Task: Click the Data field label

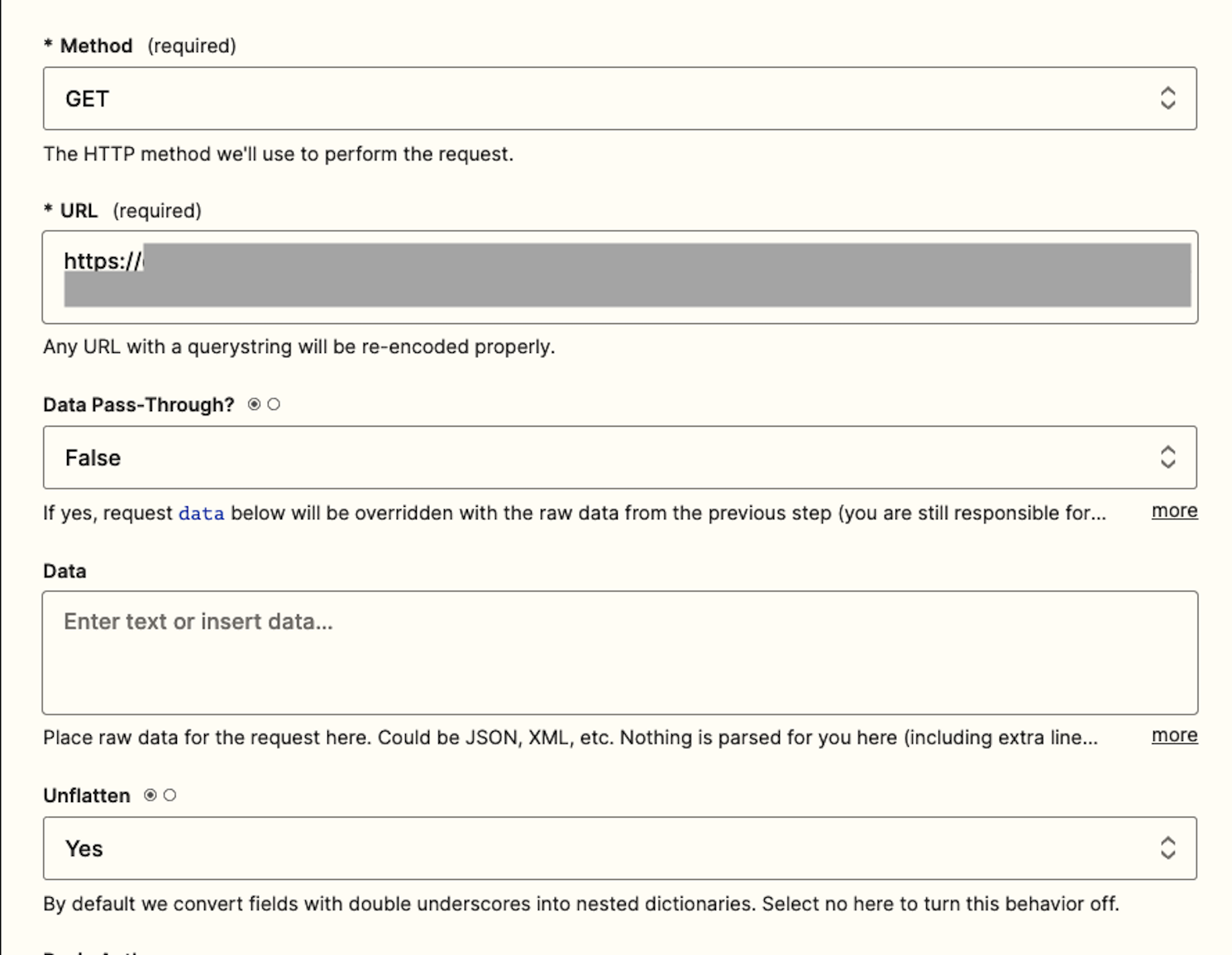Action: click(x=64, y=571)
